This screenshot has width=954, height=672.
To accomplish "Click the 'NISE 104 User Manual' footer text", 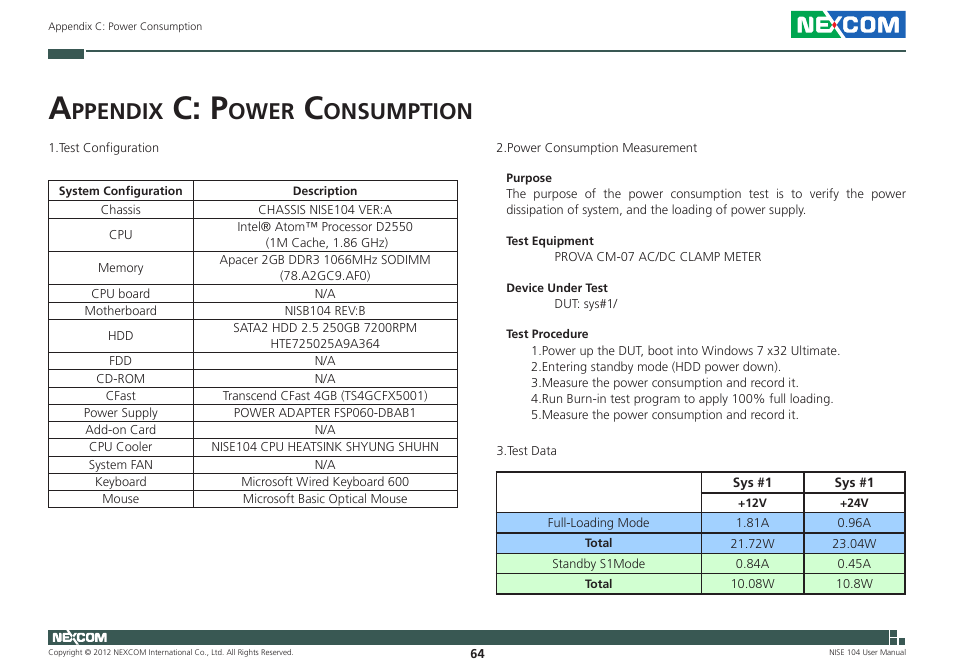I will (867, 653).
